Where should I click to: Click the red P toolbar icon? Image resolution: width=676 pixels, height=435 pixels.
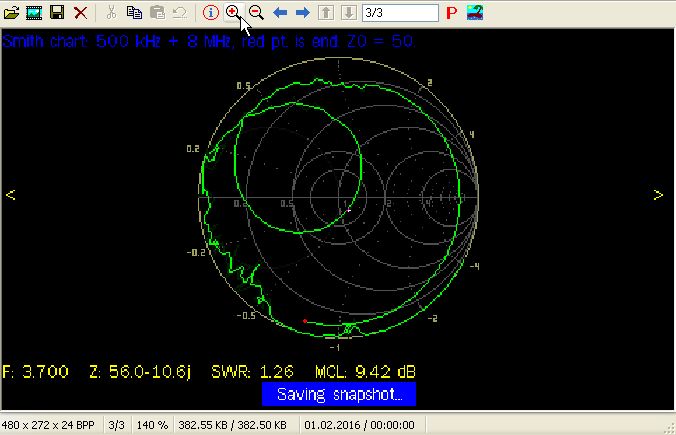coord(452,13)
